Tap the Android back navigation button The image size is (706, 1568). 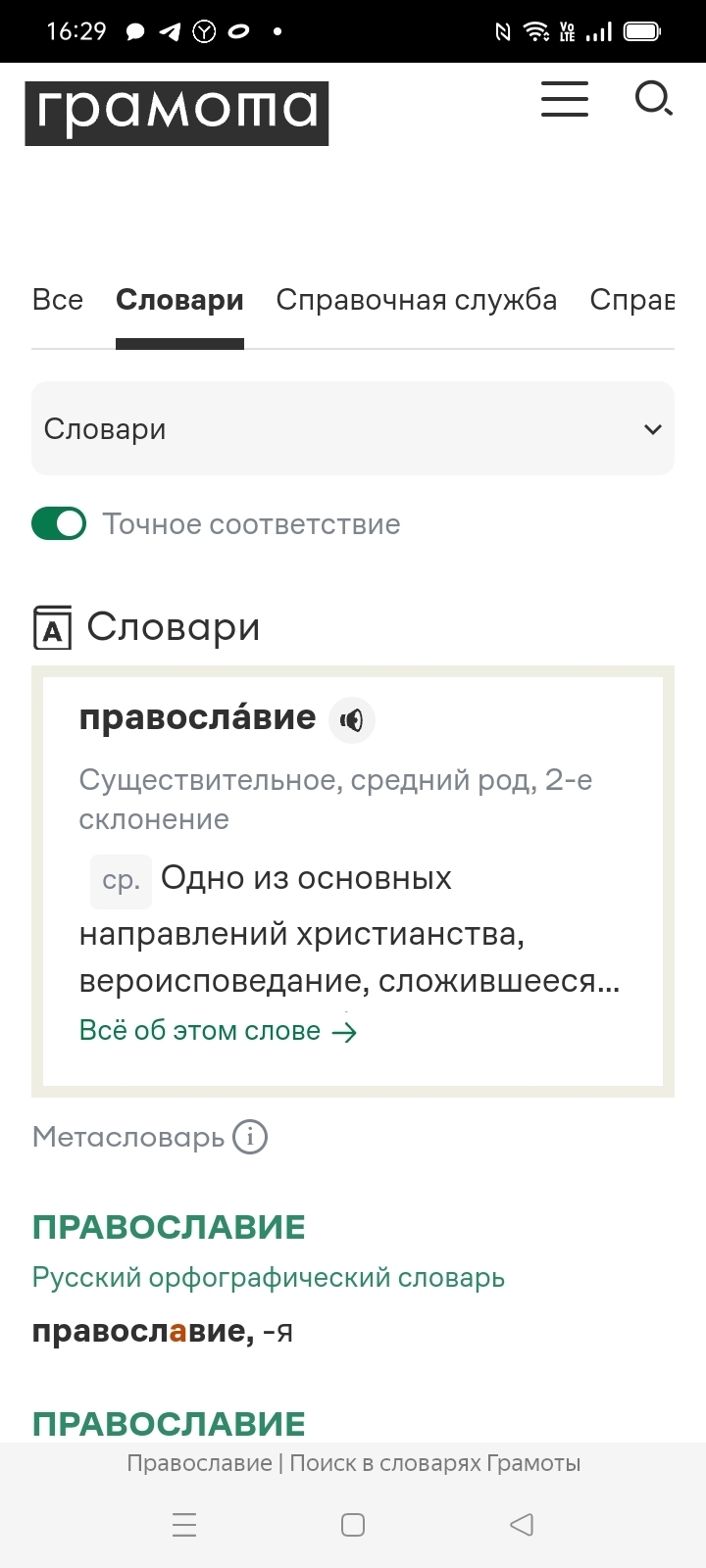[x=522, y=1524]
